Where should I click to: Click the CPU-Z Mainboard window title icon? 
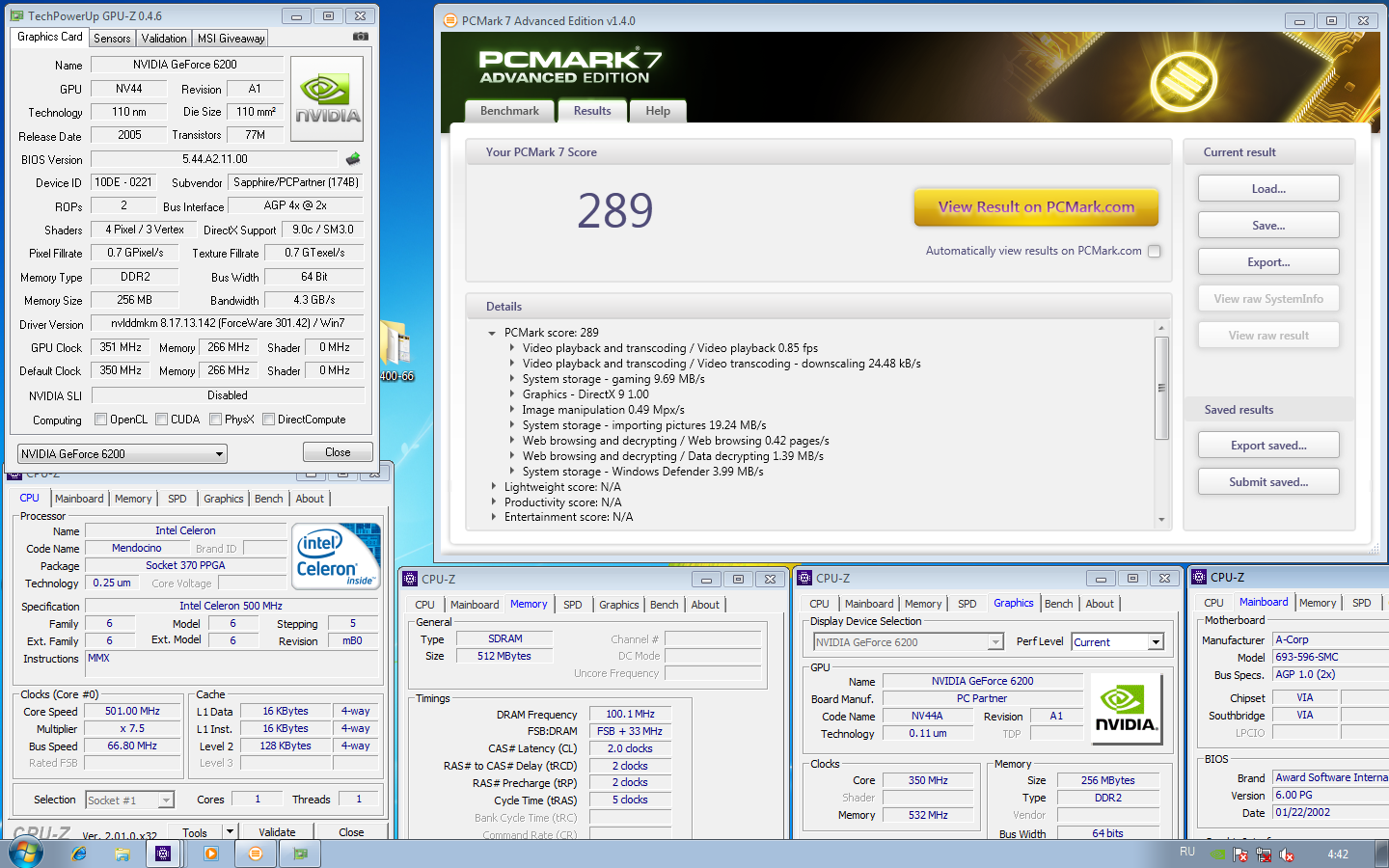pos(1200,577)
